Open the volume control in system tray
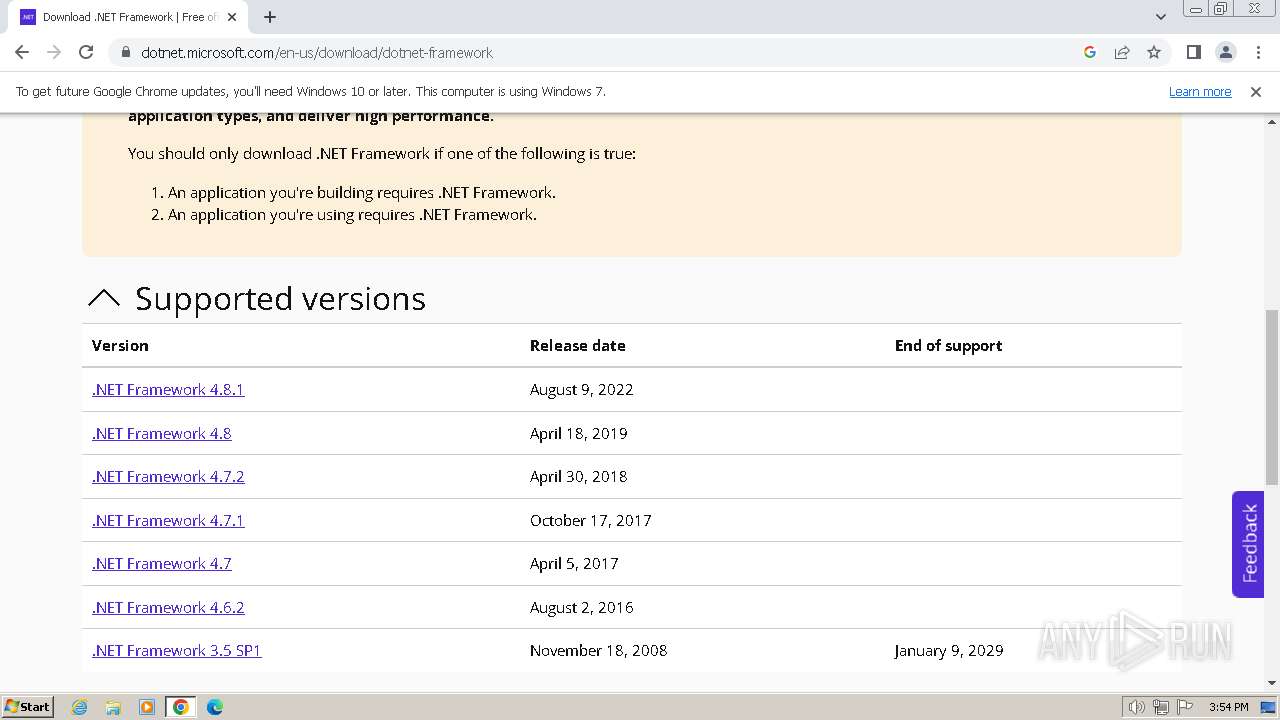Image resolution: width=1280 pixels, height=720 pixels. pyautogui.click(x=1136, y=707)
